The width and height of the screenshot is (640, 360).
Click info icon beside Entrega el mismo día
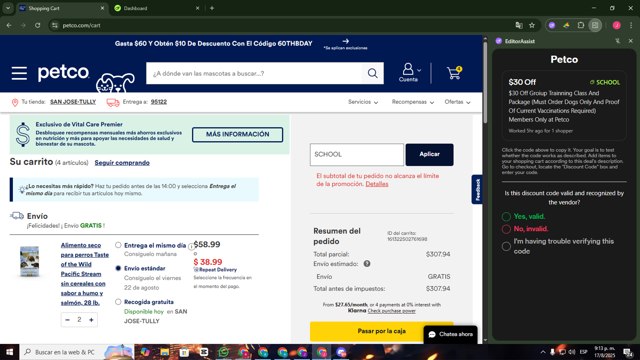coord(191,247)
